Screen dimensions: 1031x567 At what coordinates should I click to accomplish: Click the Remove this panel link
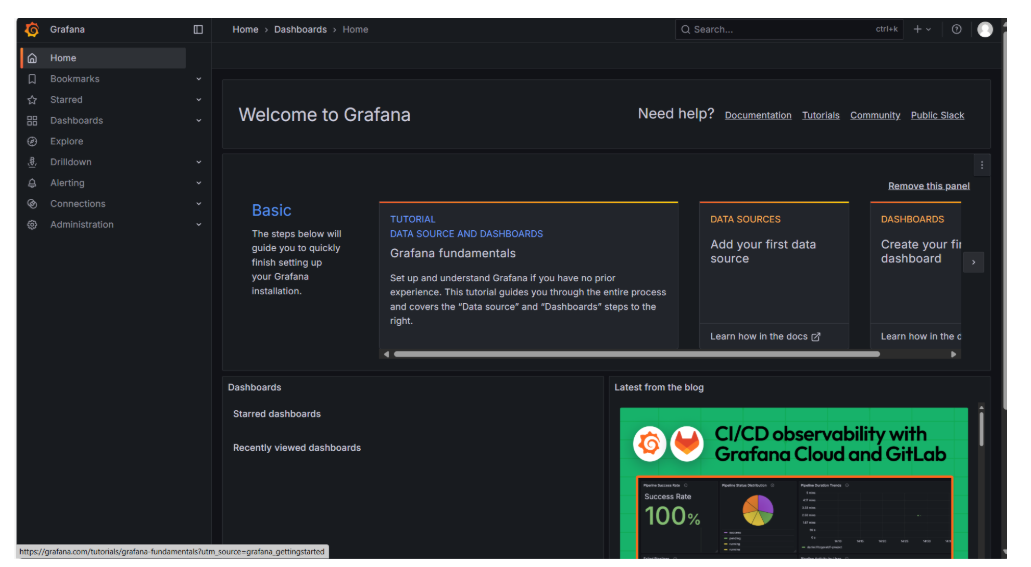(929, 186)
